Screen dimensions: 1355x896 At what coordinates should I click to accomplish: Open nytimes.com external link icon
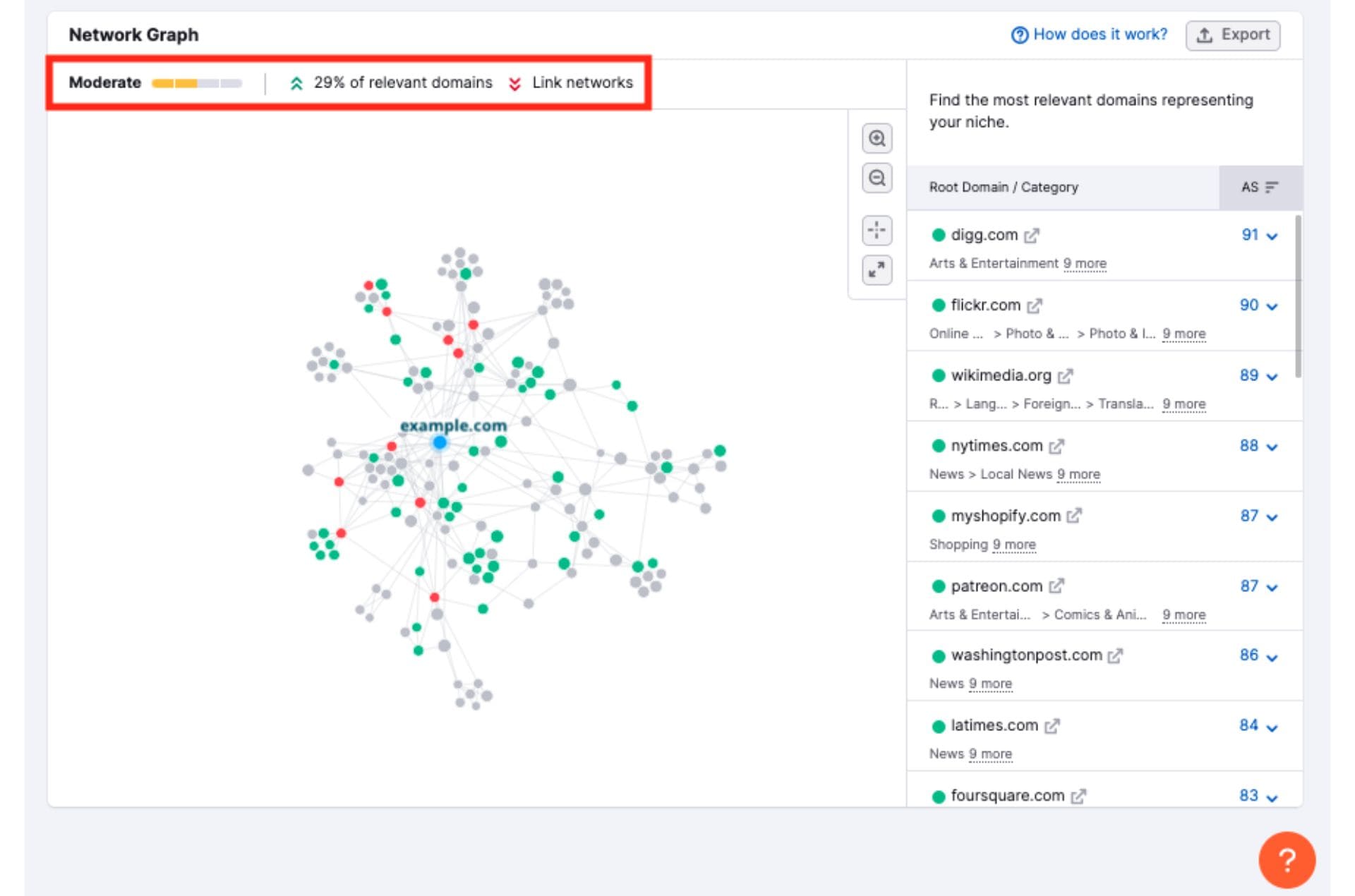tap(1056, 447)
